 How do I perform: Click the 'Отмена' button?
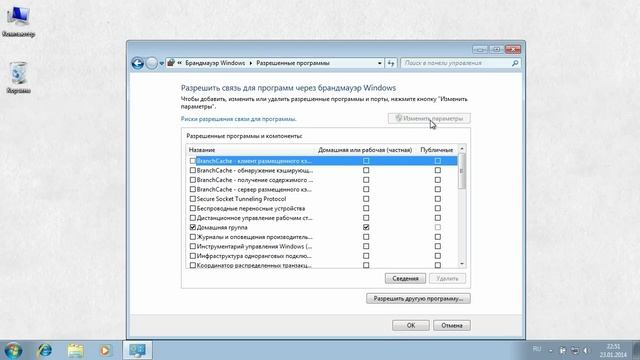click(x=451, y=325)
